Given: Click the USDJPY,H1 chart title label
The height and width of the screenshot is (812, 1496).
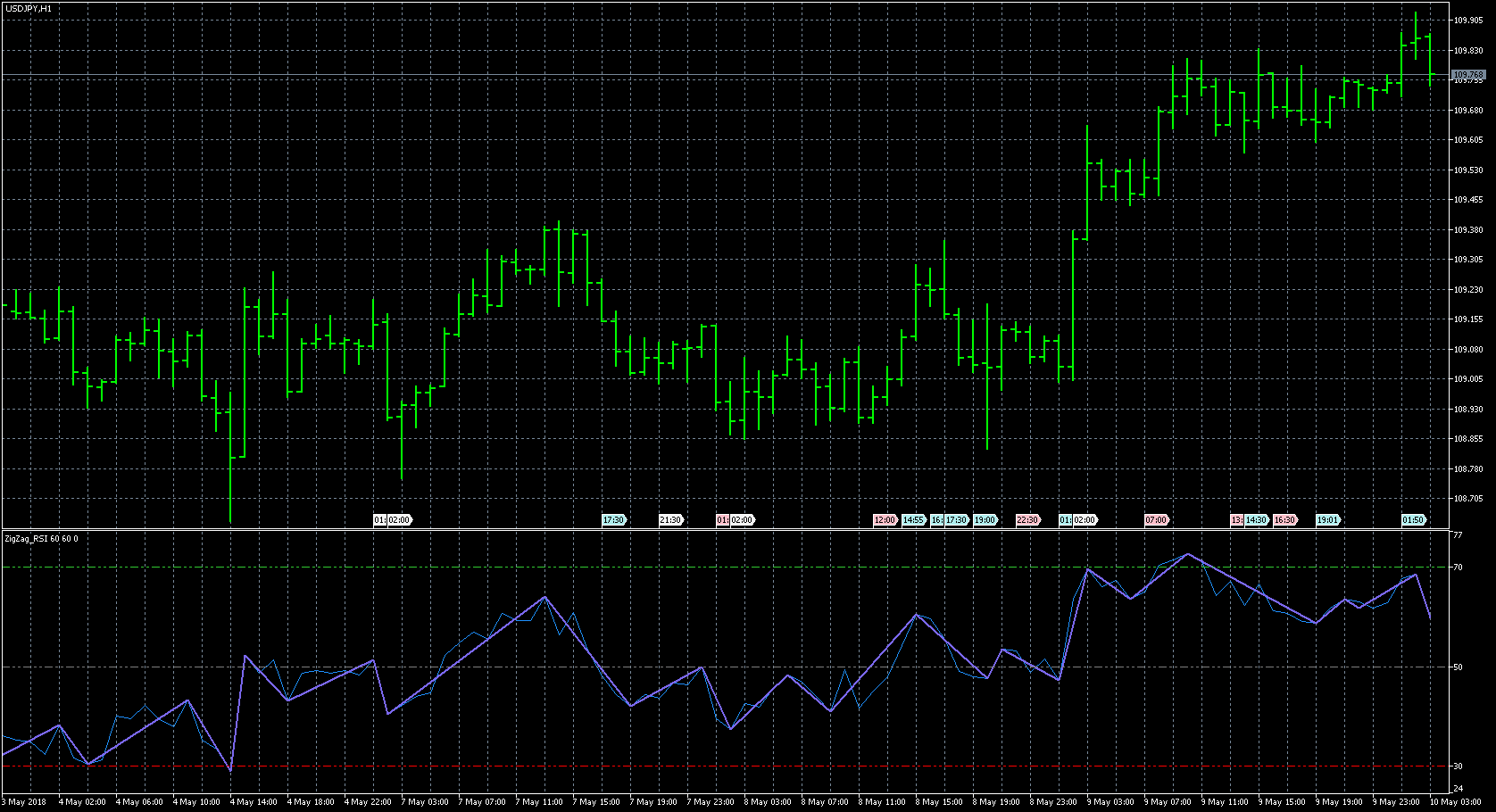Looking at the screenshot, I should point(28,8).
